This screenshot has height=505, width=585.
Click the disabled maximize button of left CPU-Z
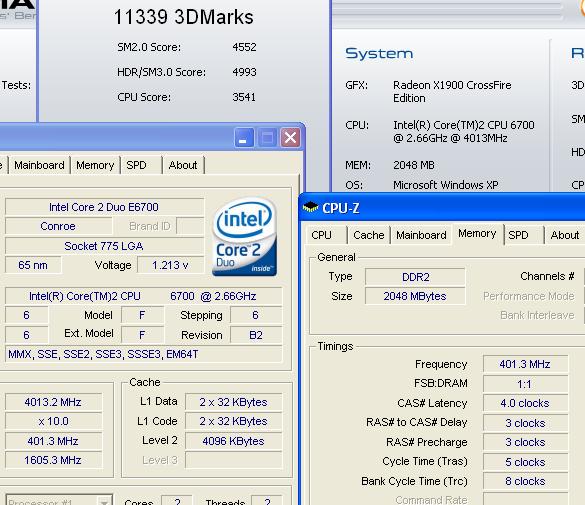[267, 138]
